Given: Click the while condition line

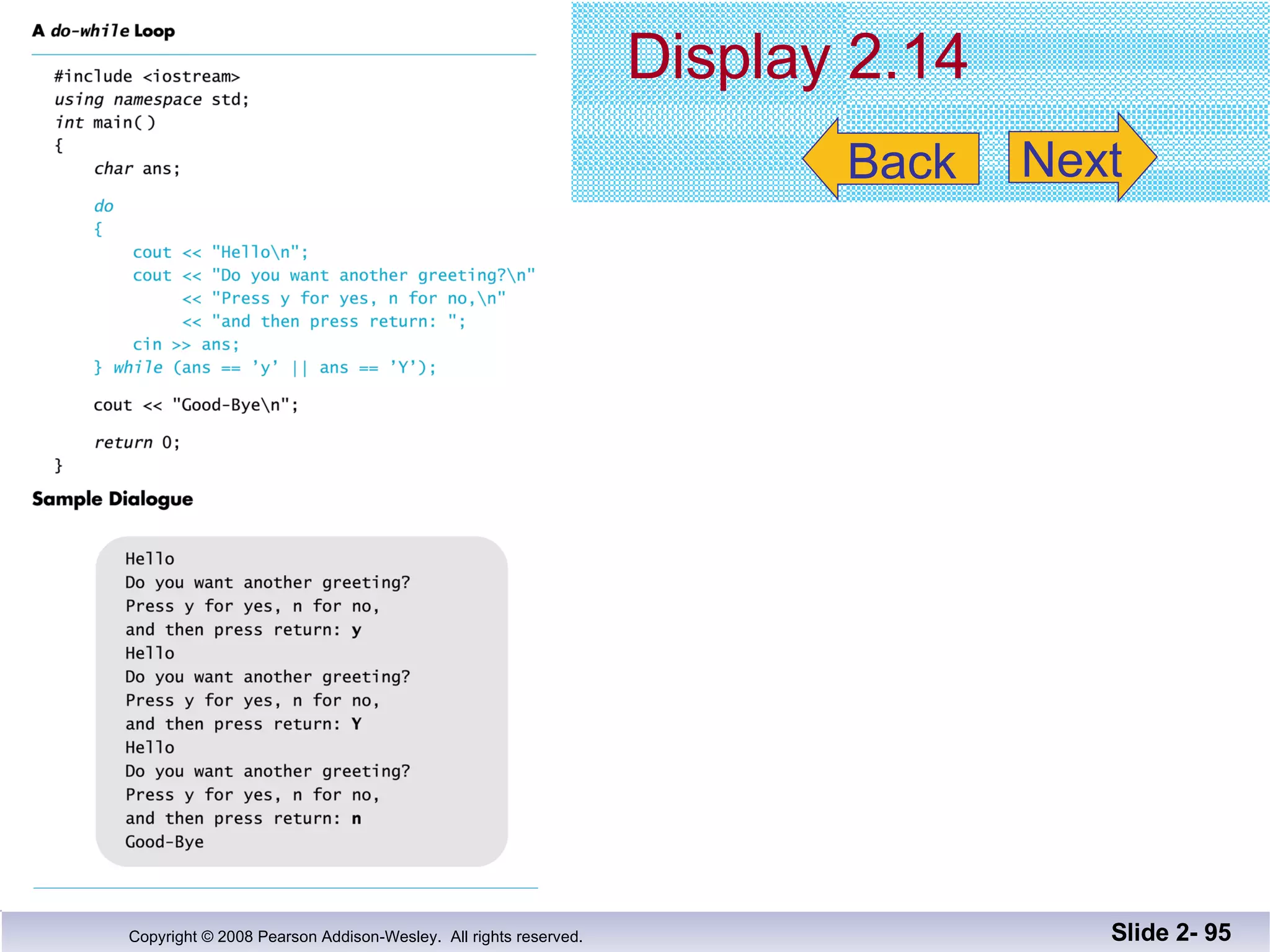Looking at the screenshot, I should point(265,368).
